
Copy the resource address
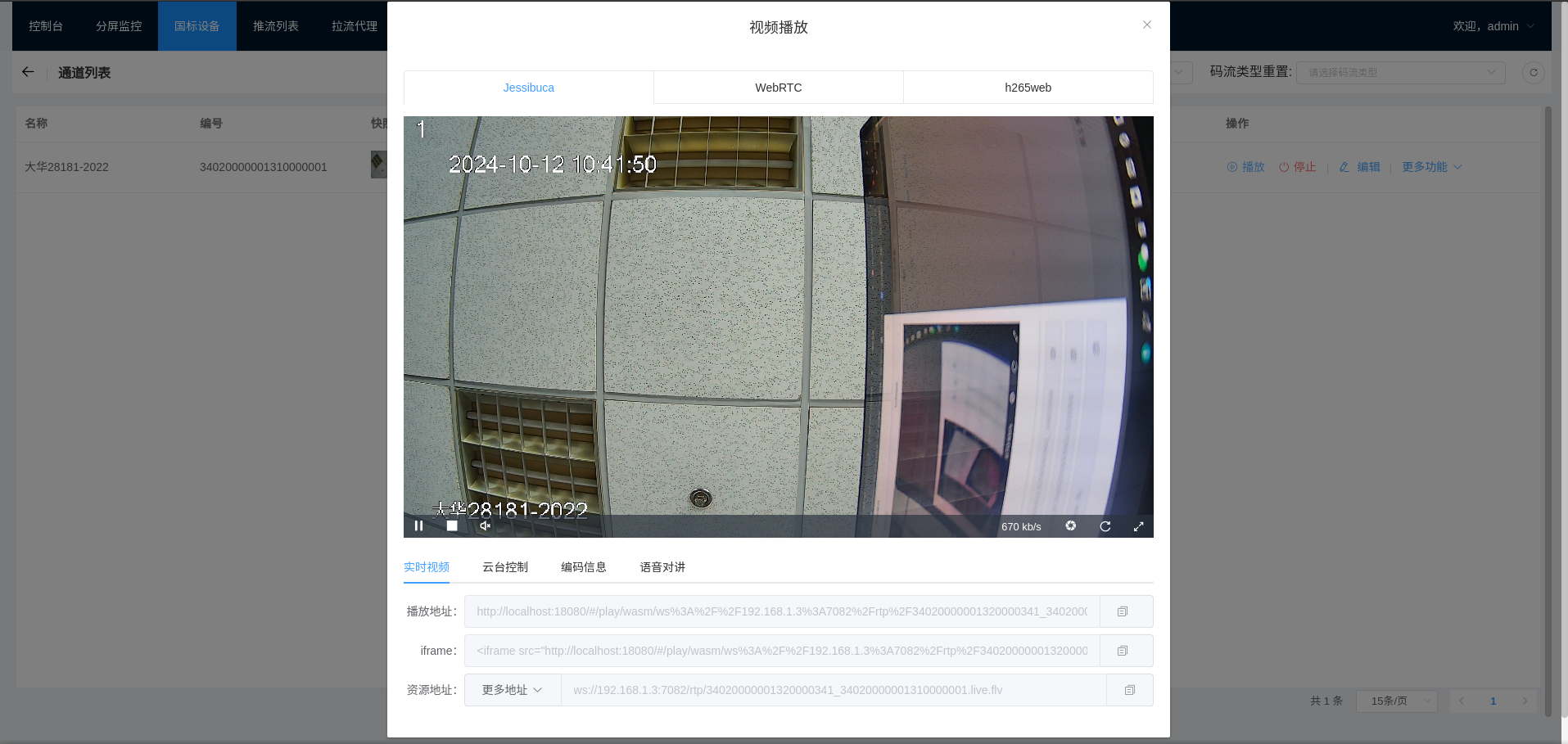pos(1129,690)
